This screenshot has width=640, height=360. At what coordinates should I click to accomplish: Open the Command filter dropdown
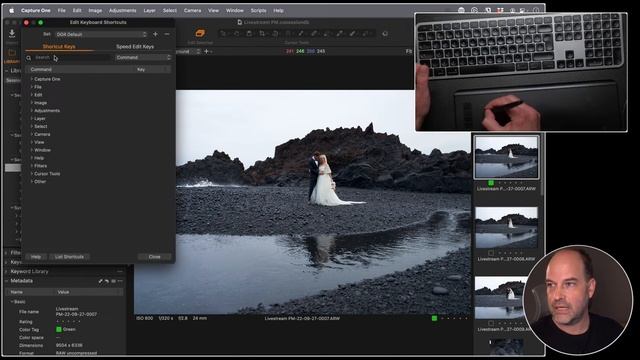click(x=143, y=58)
